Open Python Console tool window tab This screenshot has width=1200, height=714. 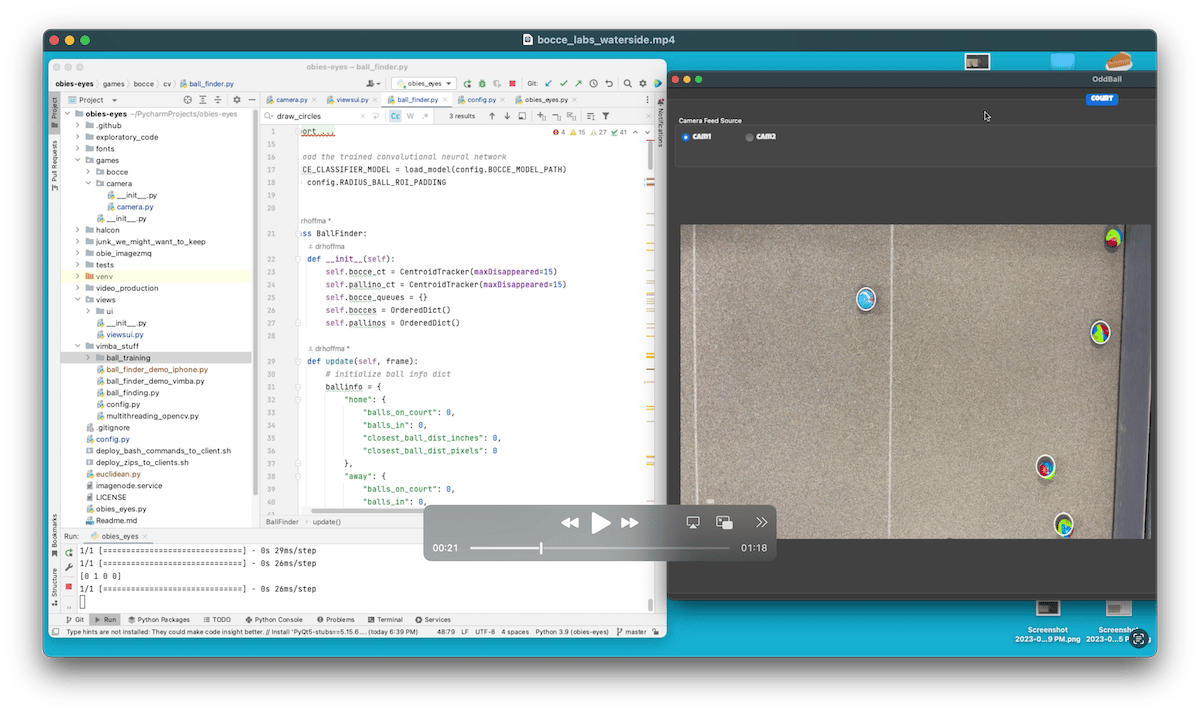tap(272, 620)
